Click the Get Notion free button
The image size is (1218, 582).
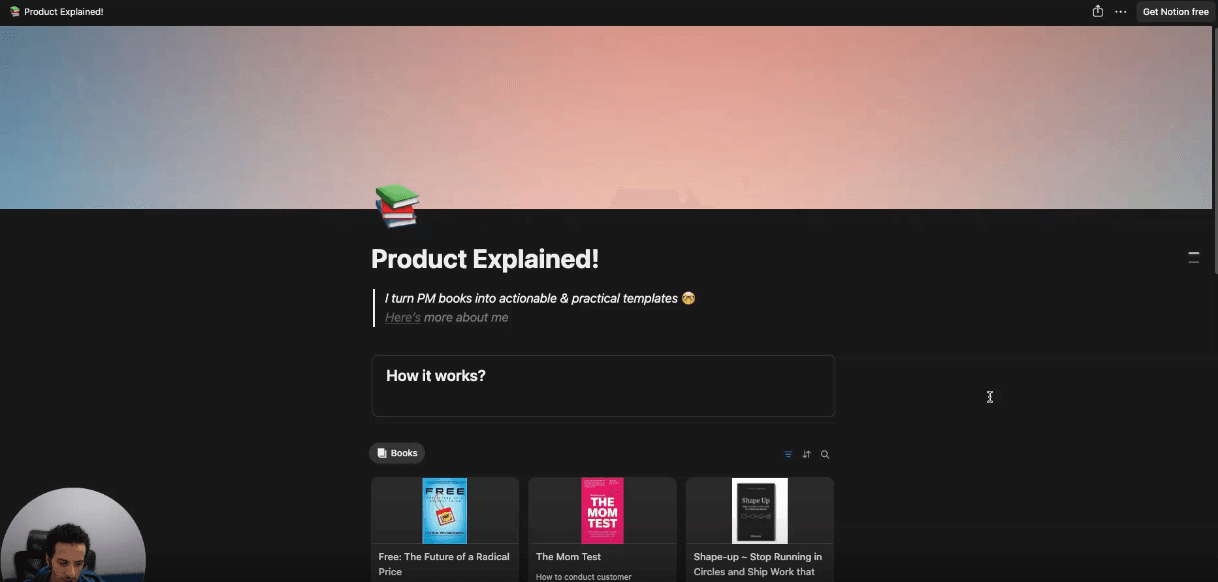1175,12
